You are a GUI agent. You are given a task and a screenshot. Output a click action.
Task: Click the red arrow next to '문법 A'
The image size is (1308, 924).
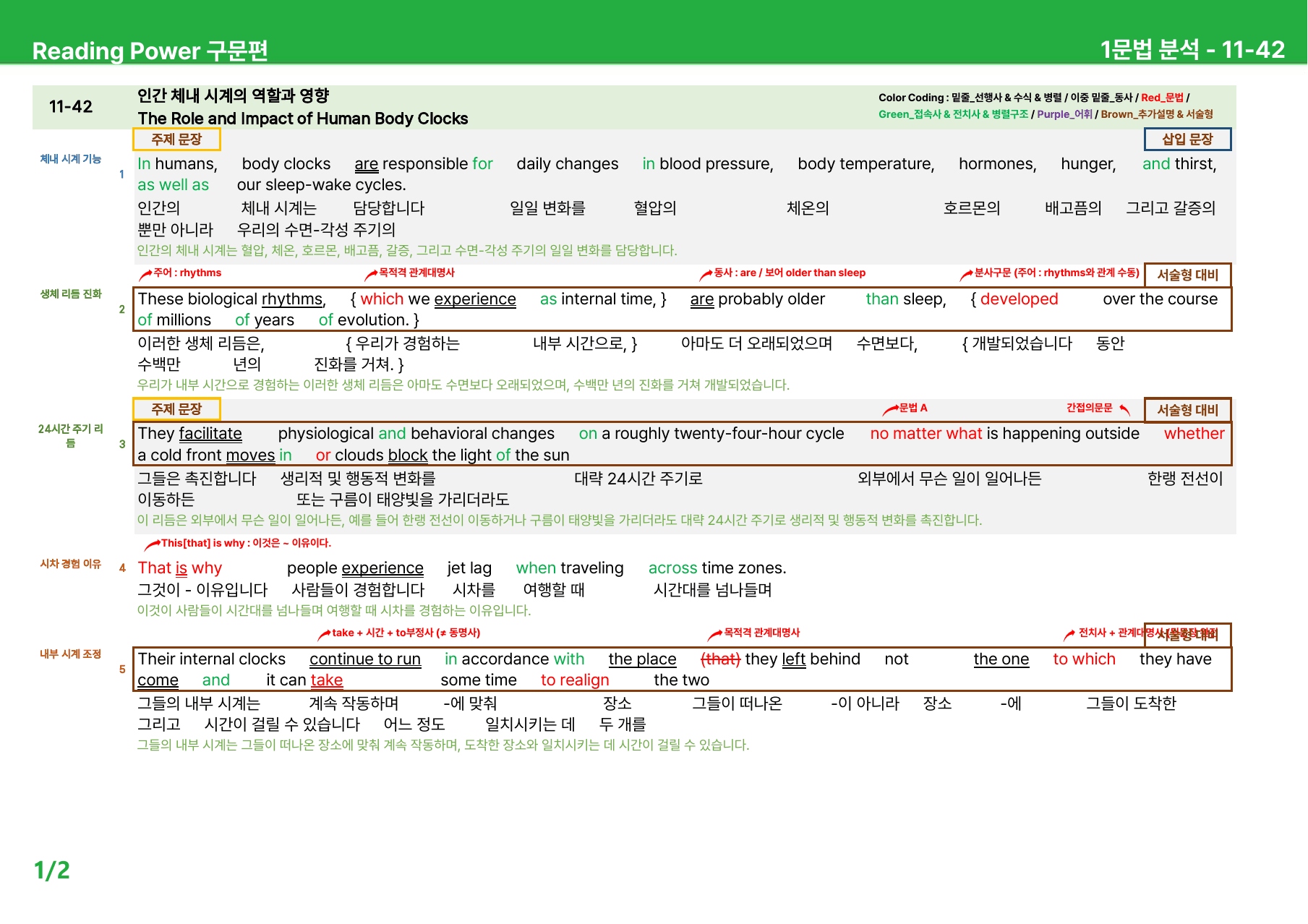891,409
